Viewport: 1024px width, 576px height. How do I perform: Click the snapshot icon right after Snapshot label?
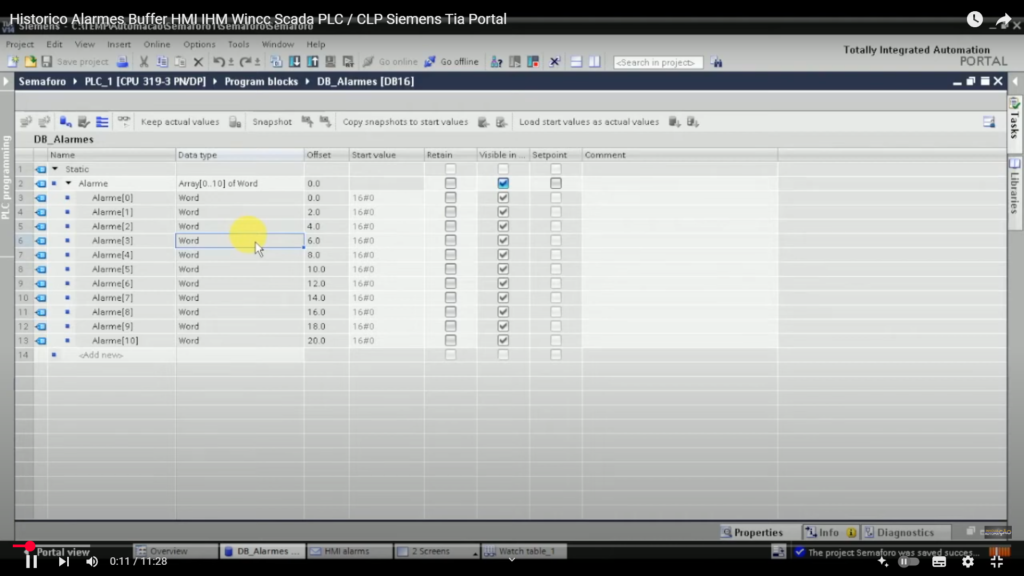click(307, 122)
